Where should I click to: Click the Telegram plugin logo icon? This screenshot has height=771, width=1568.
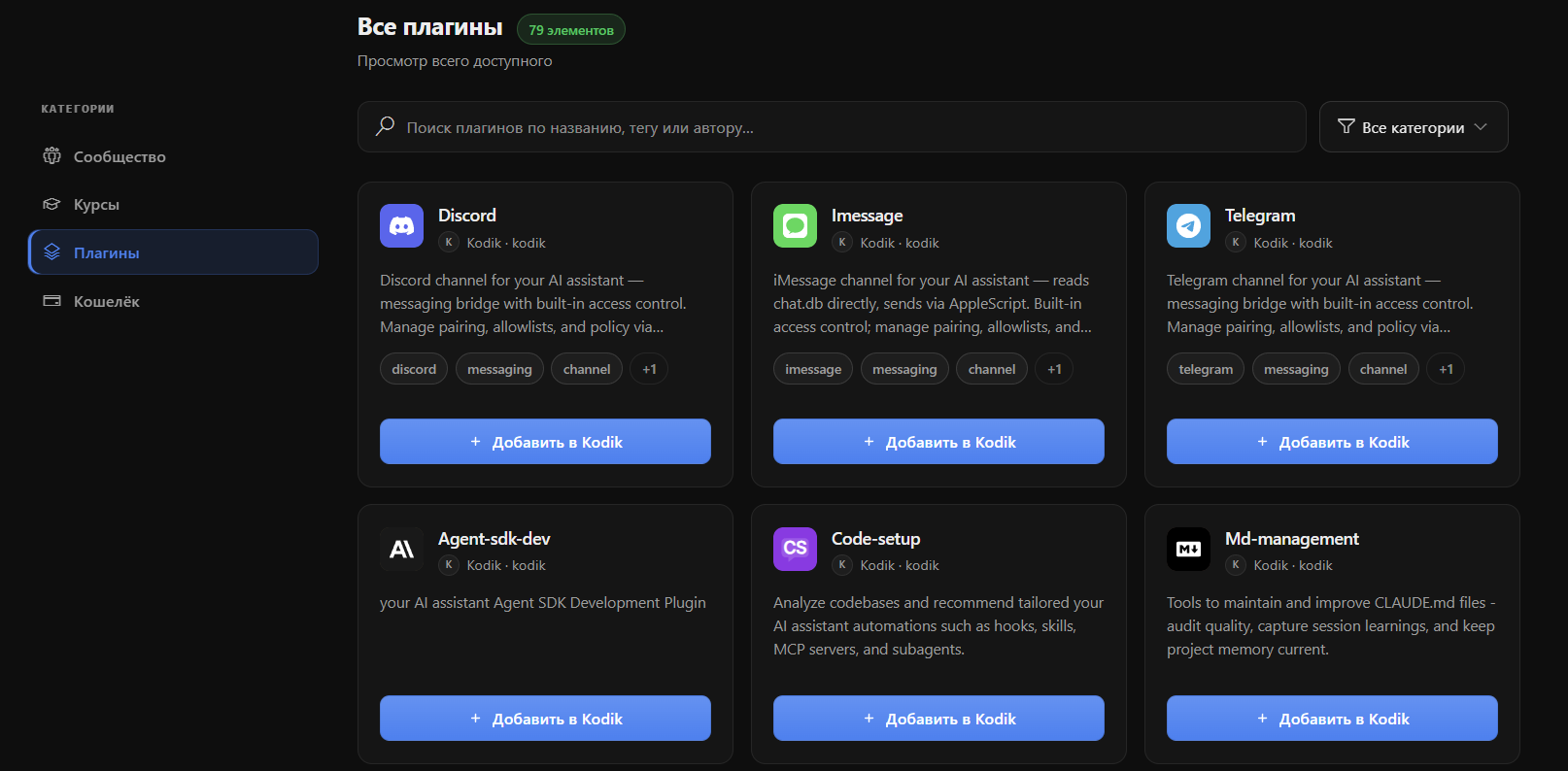(1188, 226)
